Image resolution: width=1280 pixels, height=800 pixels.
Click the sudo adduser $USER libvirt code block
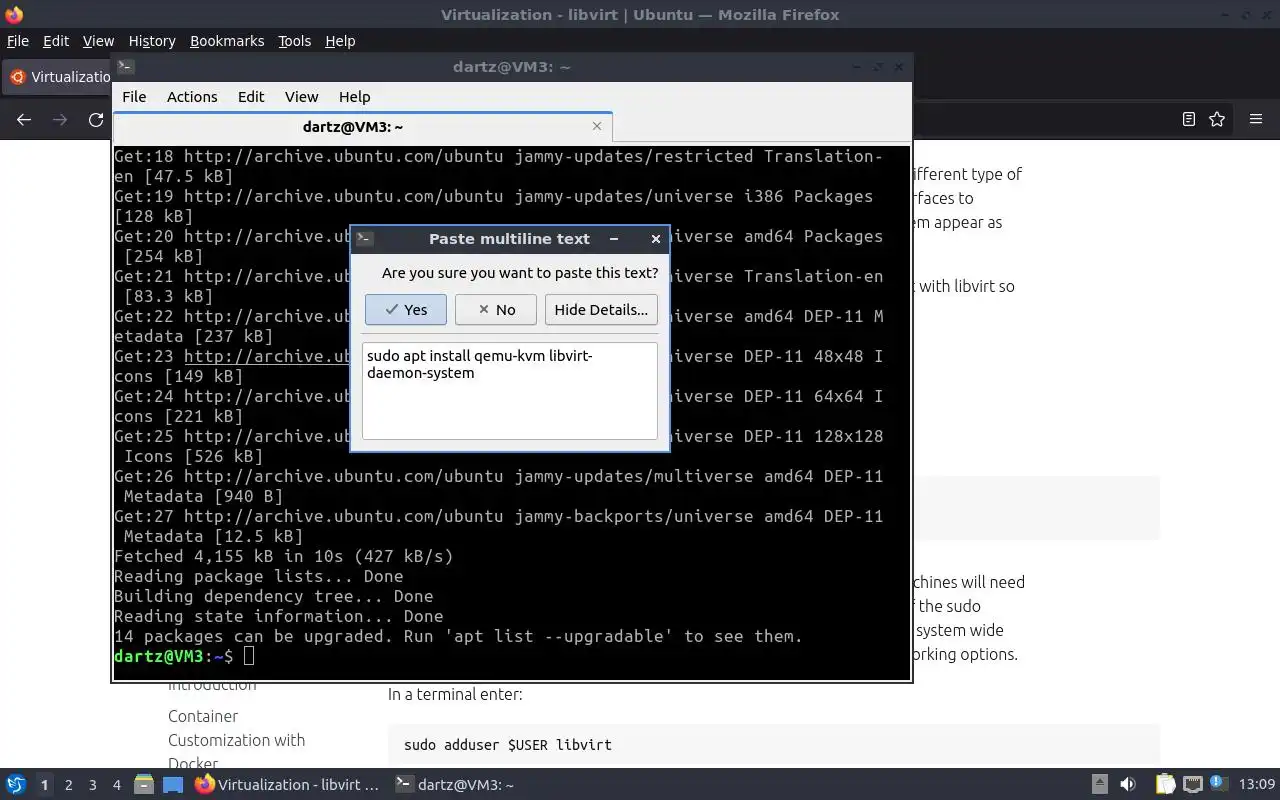[774, 745]
